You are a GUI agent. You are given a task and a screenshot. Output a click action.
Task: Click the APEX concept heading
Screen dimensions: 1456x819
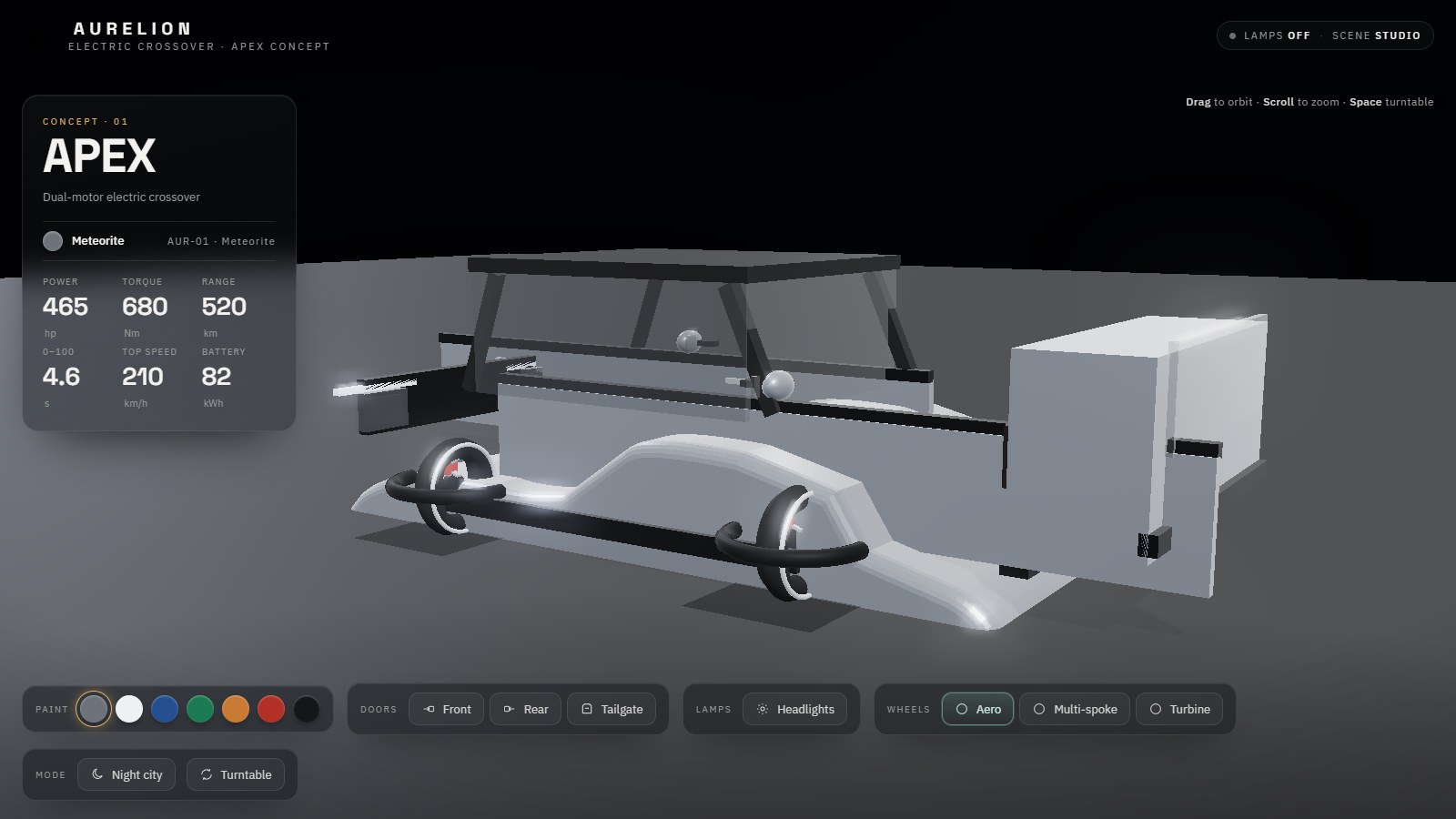pyautogui.click(x=99, y=157)
